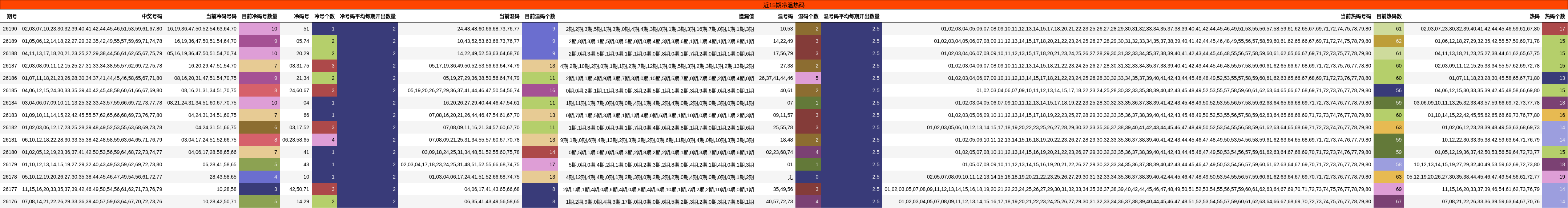Click 温码个数 cell in row 26186
Viewport: 1568px width, 208px height.
tap(809, 78)
